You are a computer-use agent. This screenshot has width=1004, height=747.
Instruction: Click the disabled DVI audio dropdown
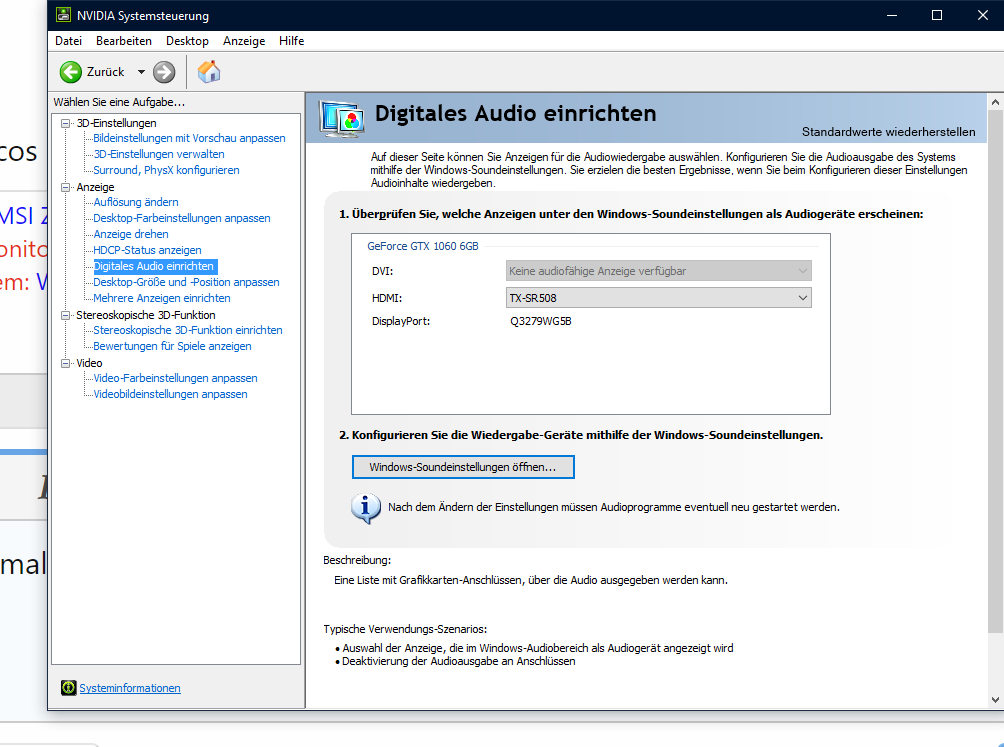coord(658,271)
